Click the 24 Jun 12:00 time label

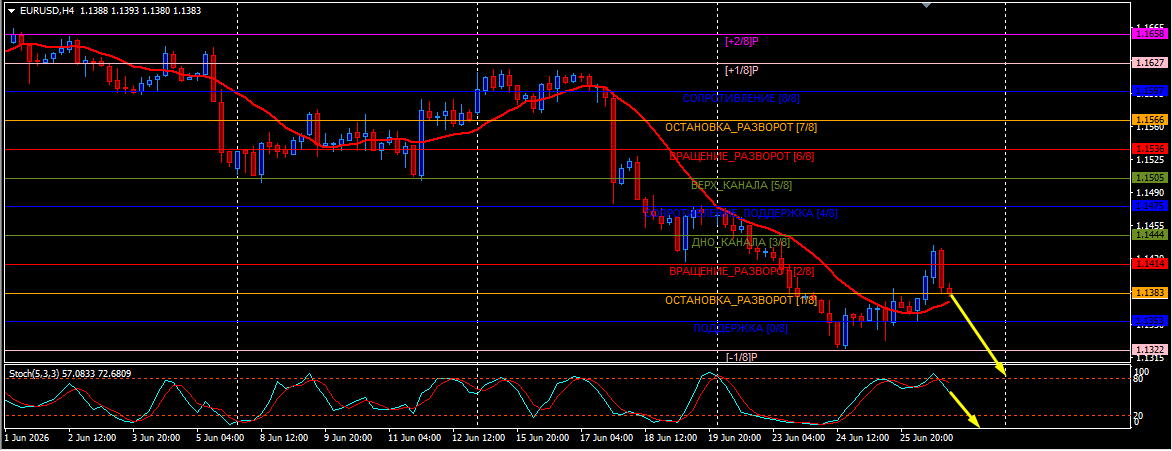point(861,436)
